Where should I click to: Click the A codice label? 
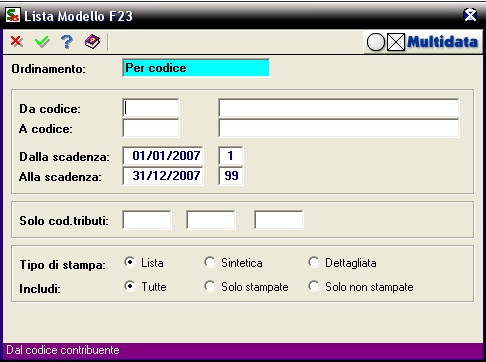(46, 129)
